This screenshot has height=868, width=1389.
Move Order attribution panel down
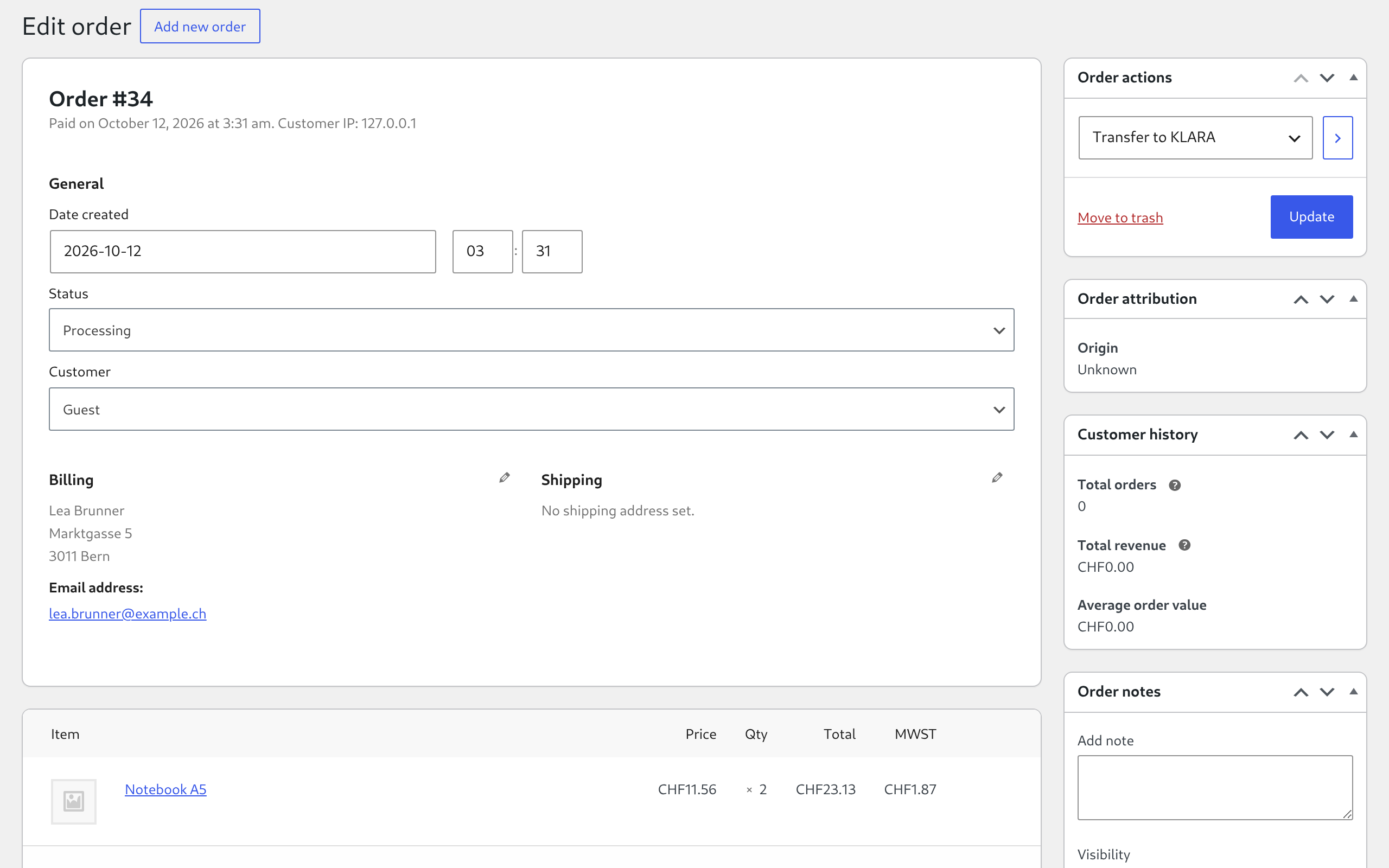[x=1327, y=299]
